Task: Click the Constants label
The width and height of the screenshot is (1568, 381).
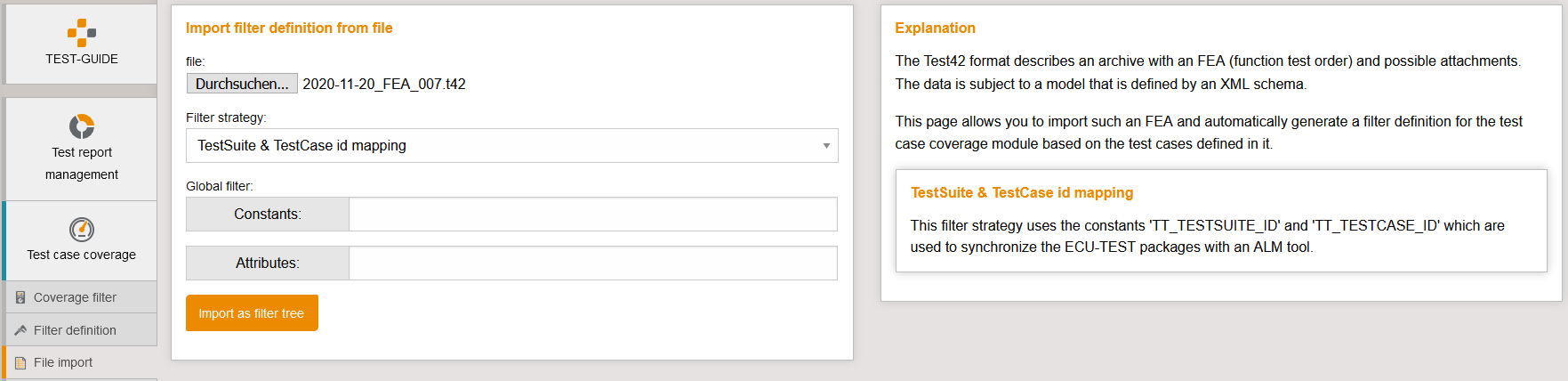Action: (268, 214)
